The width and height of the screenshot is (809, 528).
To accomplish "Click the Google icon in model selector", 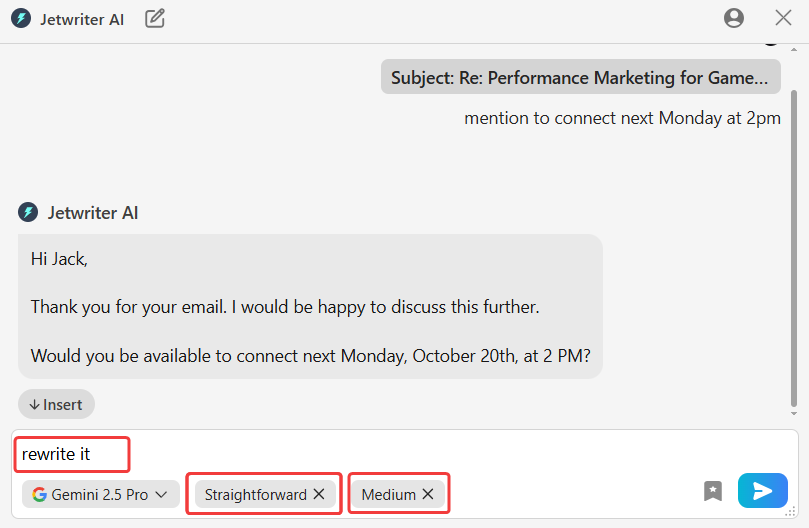I will [x=39, y=494].
